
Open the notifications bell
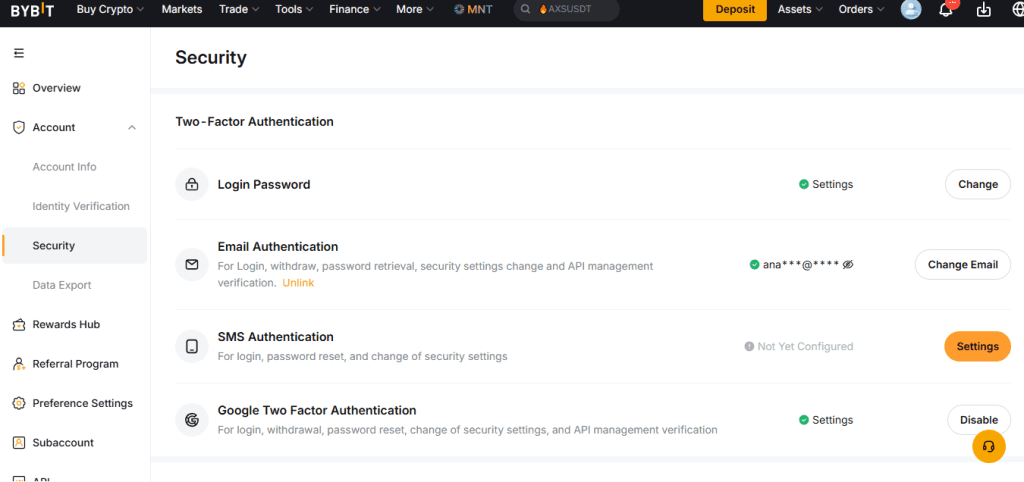pos(946,10)
